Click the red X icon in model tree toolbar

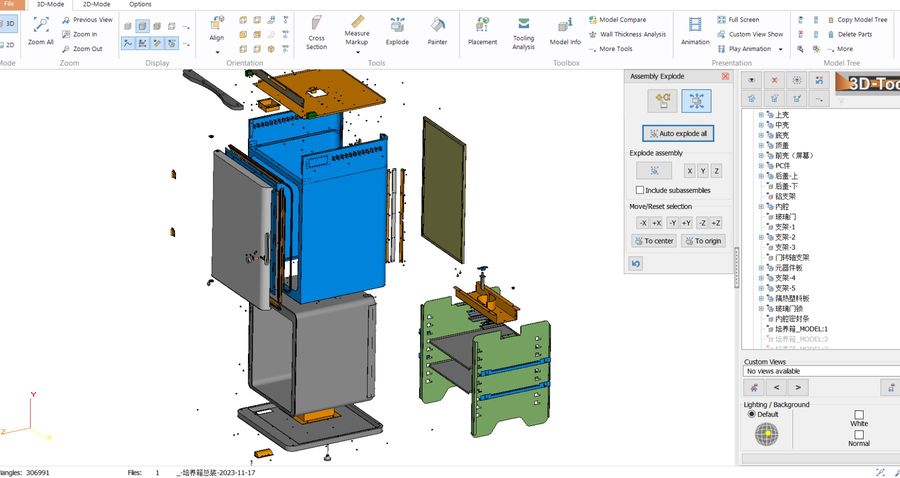pyautogui.click(x=774, y=80)
